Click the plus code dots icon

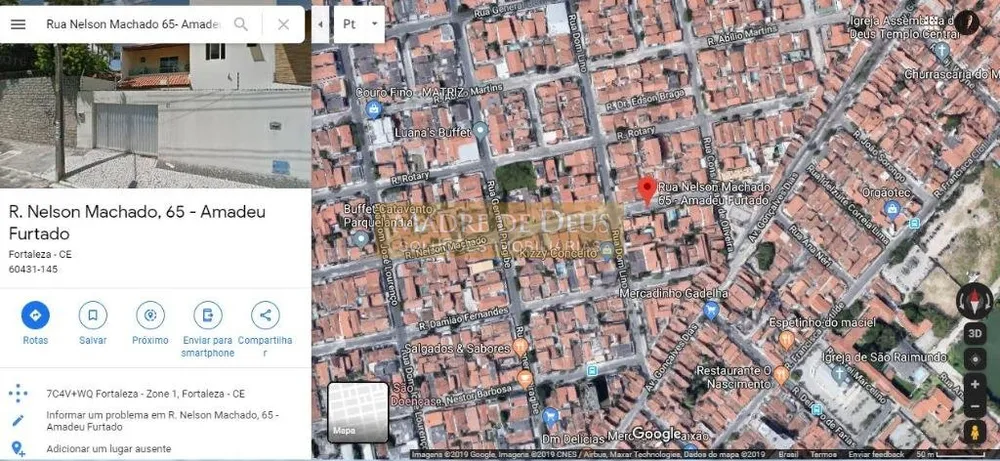pyautogui.click(x=18, y=393)
